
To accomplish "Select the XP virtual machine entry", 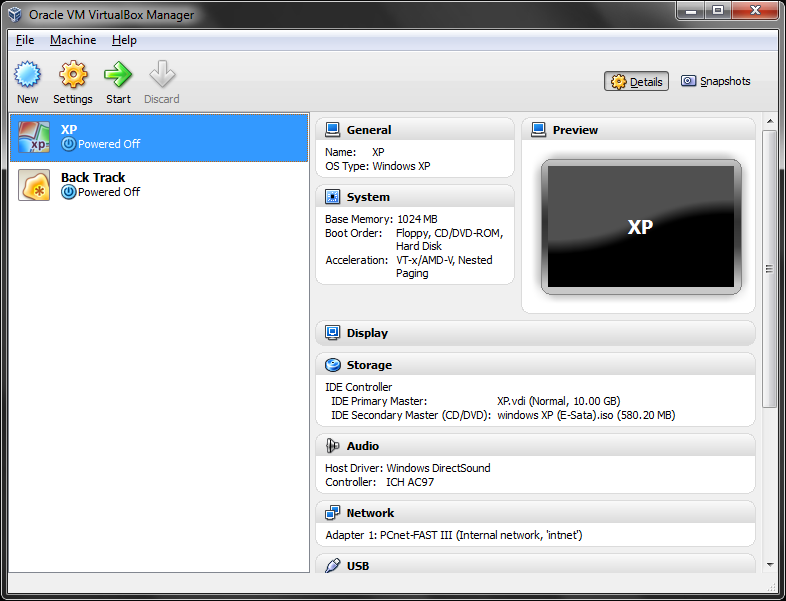I will 159,137.
